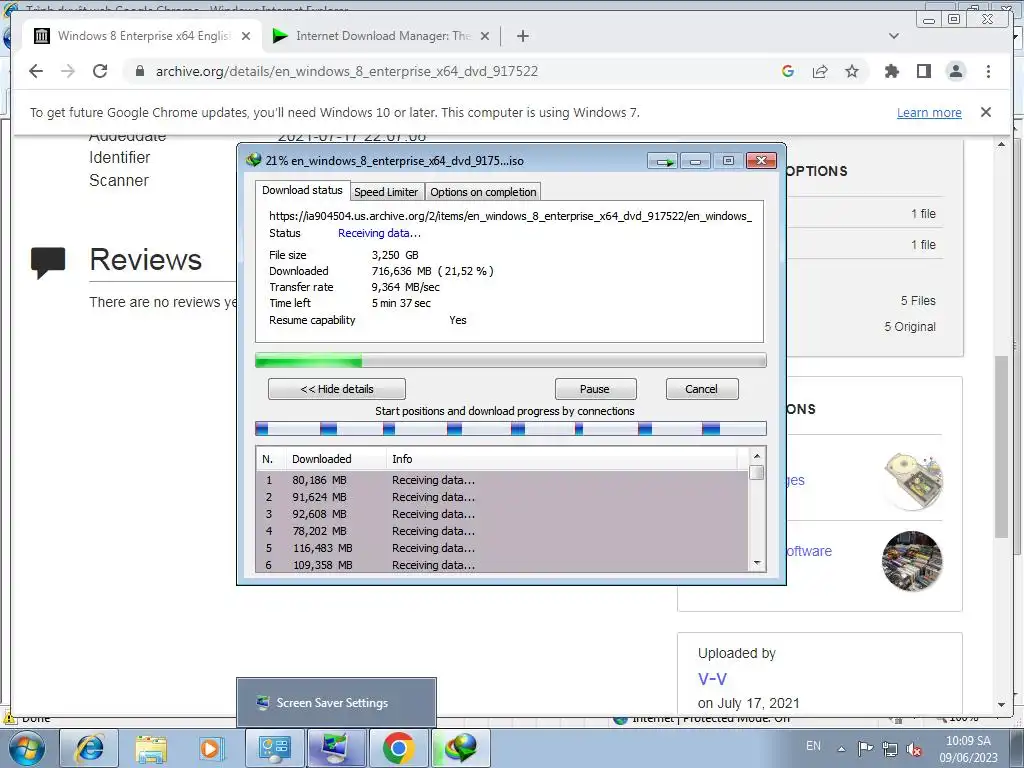Open the Options on completion tab
The width and height of the screenshot is (1024, 768).
click(483, 192)
